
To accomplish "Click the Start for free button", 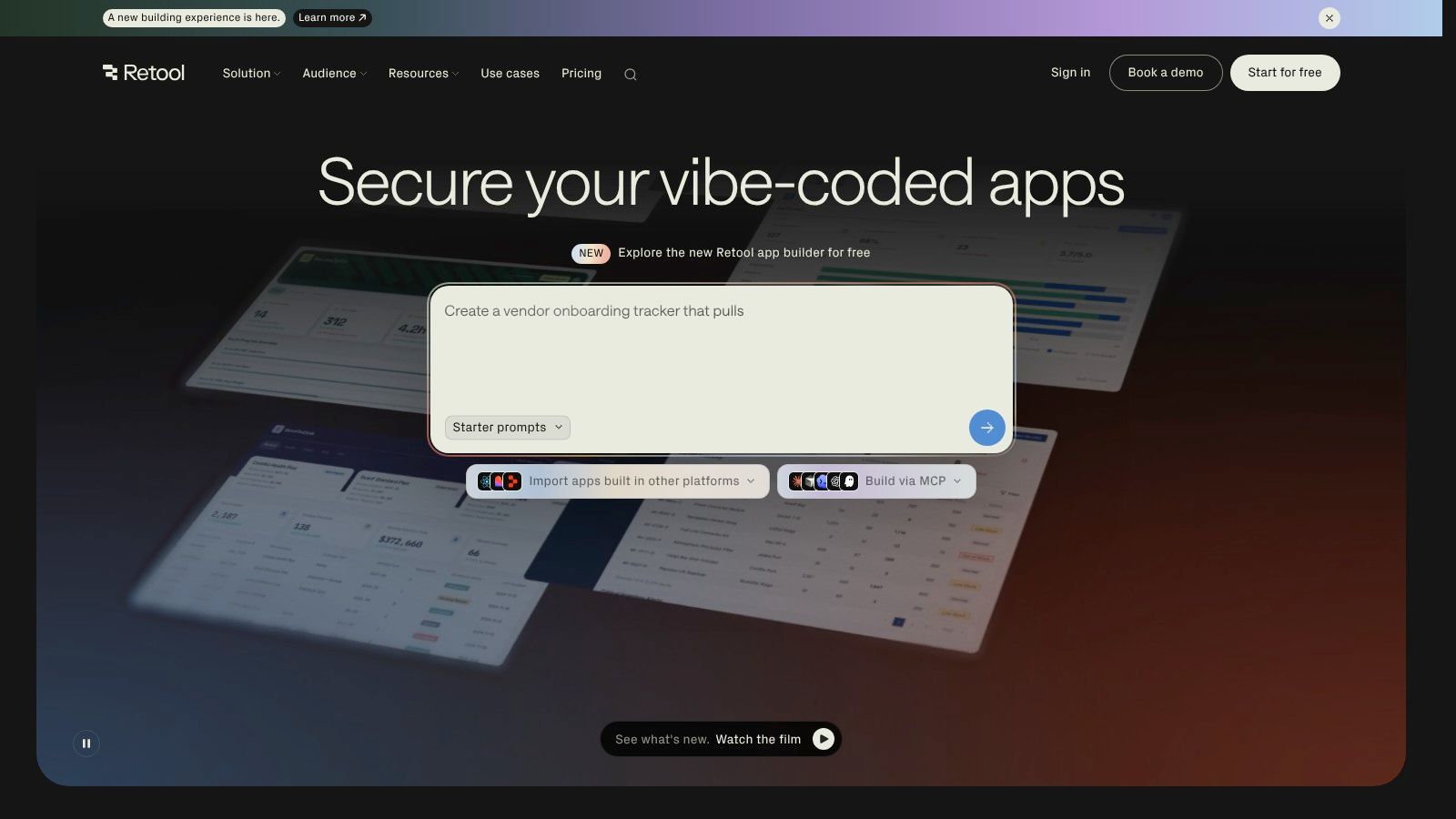I will click(x=1285, y=73).
